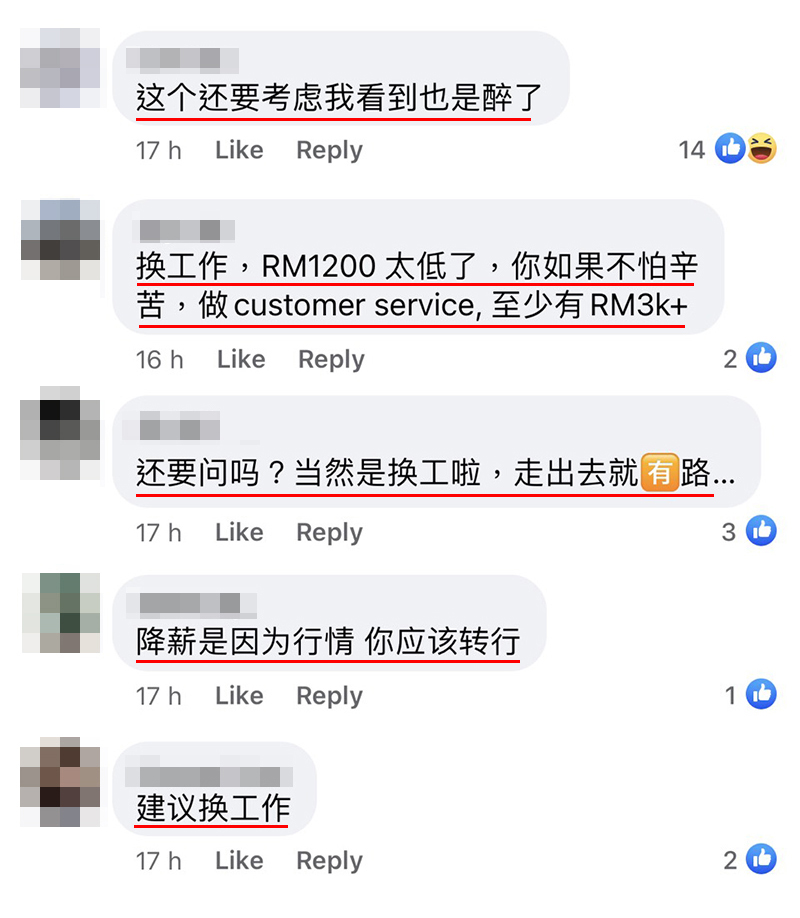Viewport: 800px width, 918px height.
Task: Open the thumbs-up icon on the RM1200 comment
Action: click(761, 357)
